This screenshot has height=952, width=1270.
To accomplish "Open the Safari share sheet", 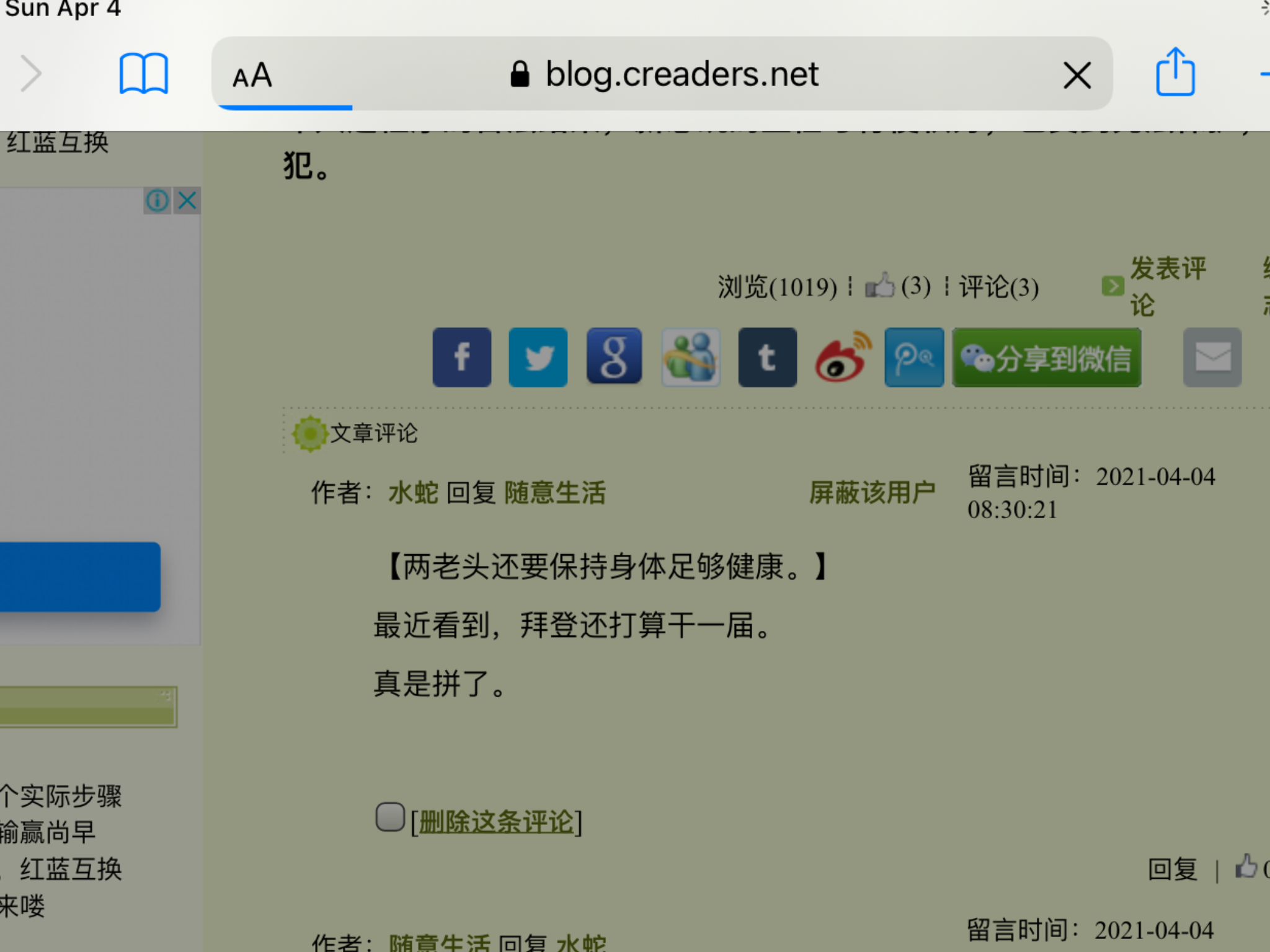I will [1175, 73].
